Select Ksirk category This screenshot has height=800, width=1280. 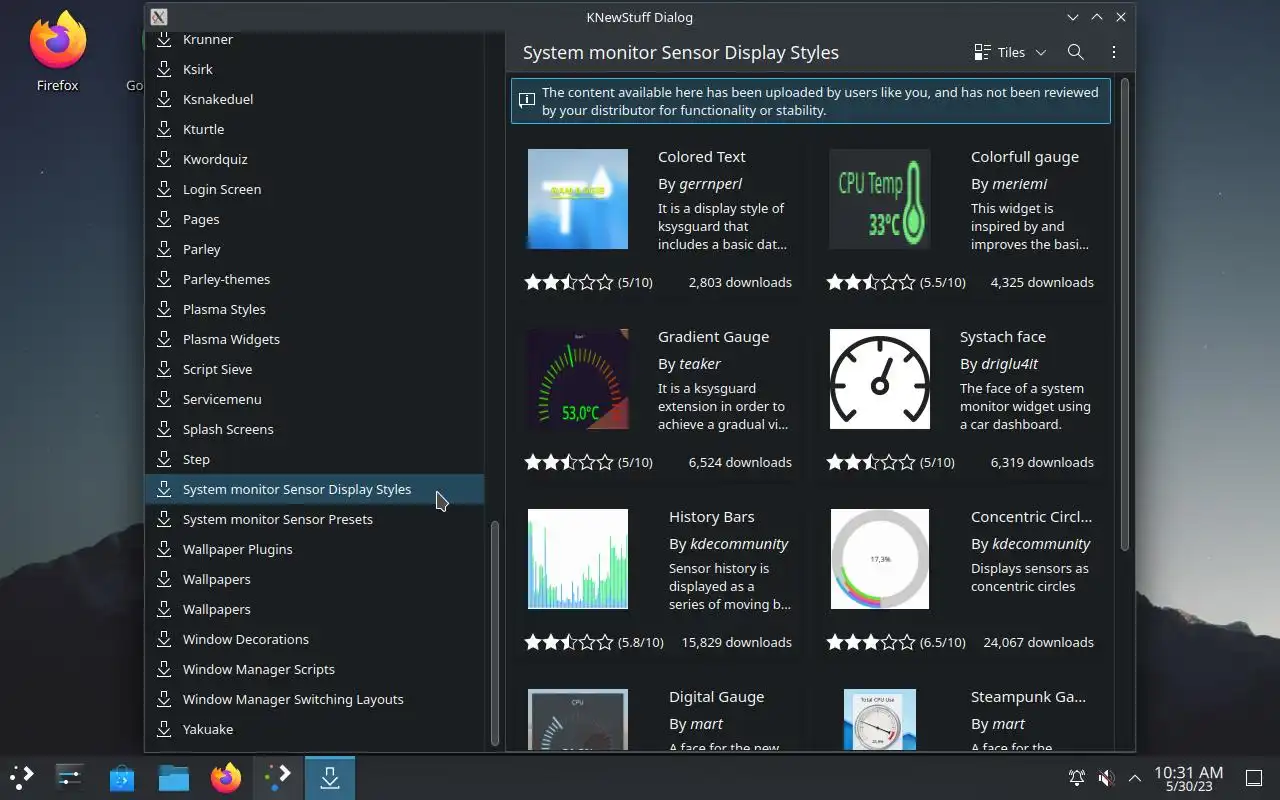[x=314, y=69]
